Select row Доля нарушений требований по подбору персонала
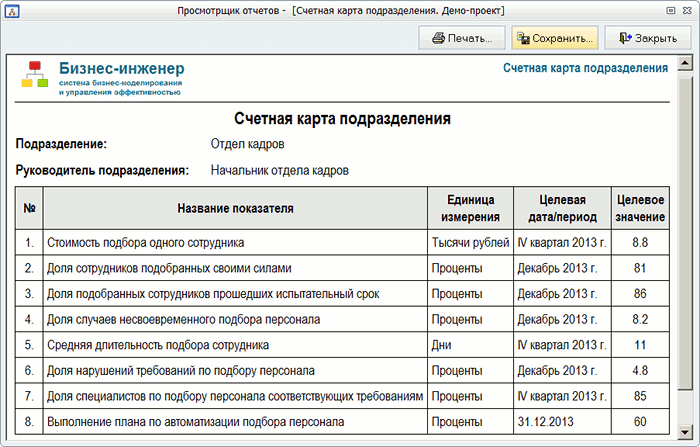The image size is (700, 447). 342,370
